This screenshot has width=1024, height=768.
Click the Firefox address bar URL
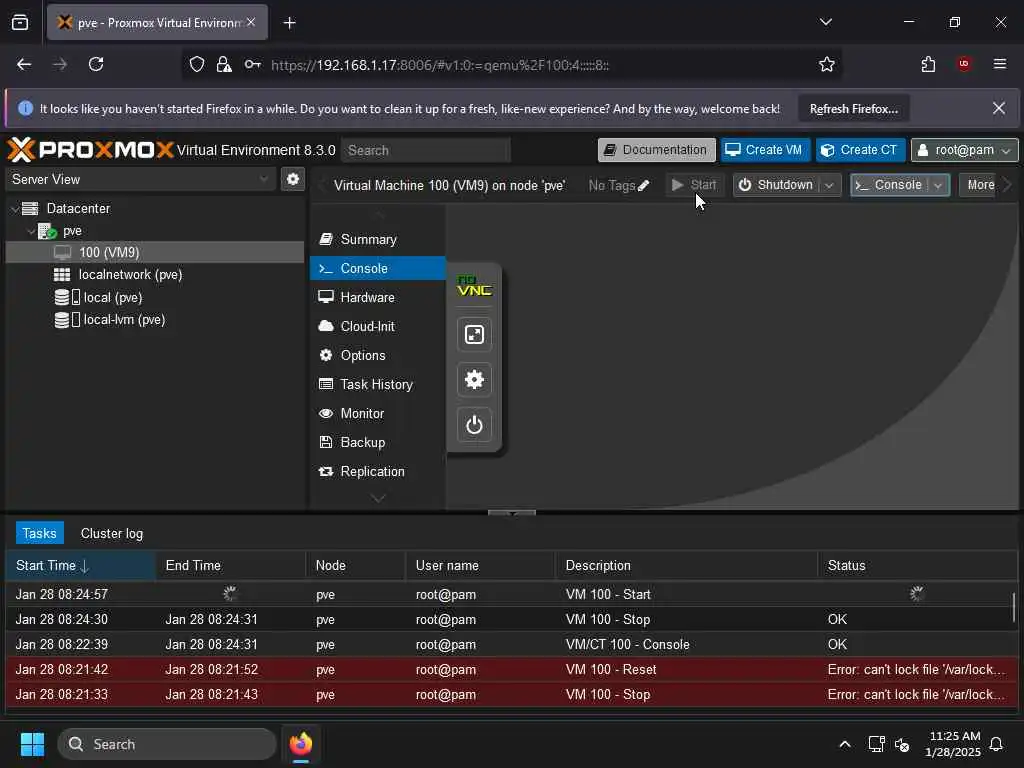pyautogui.click(x=440, y=65)
